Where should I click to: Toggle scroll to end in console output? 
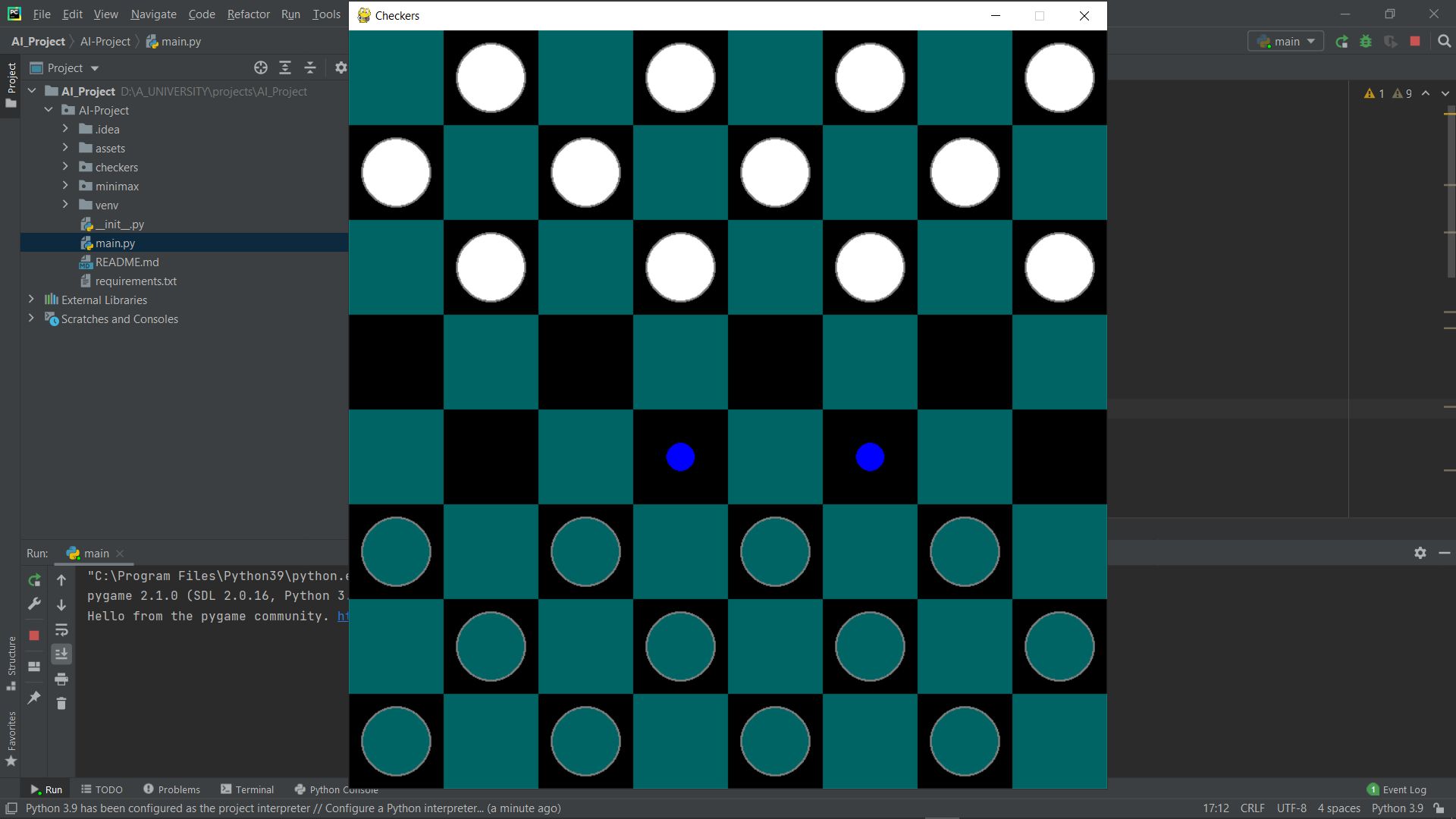click(x=61, y=654)
